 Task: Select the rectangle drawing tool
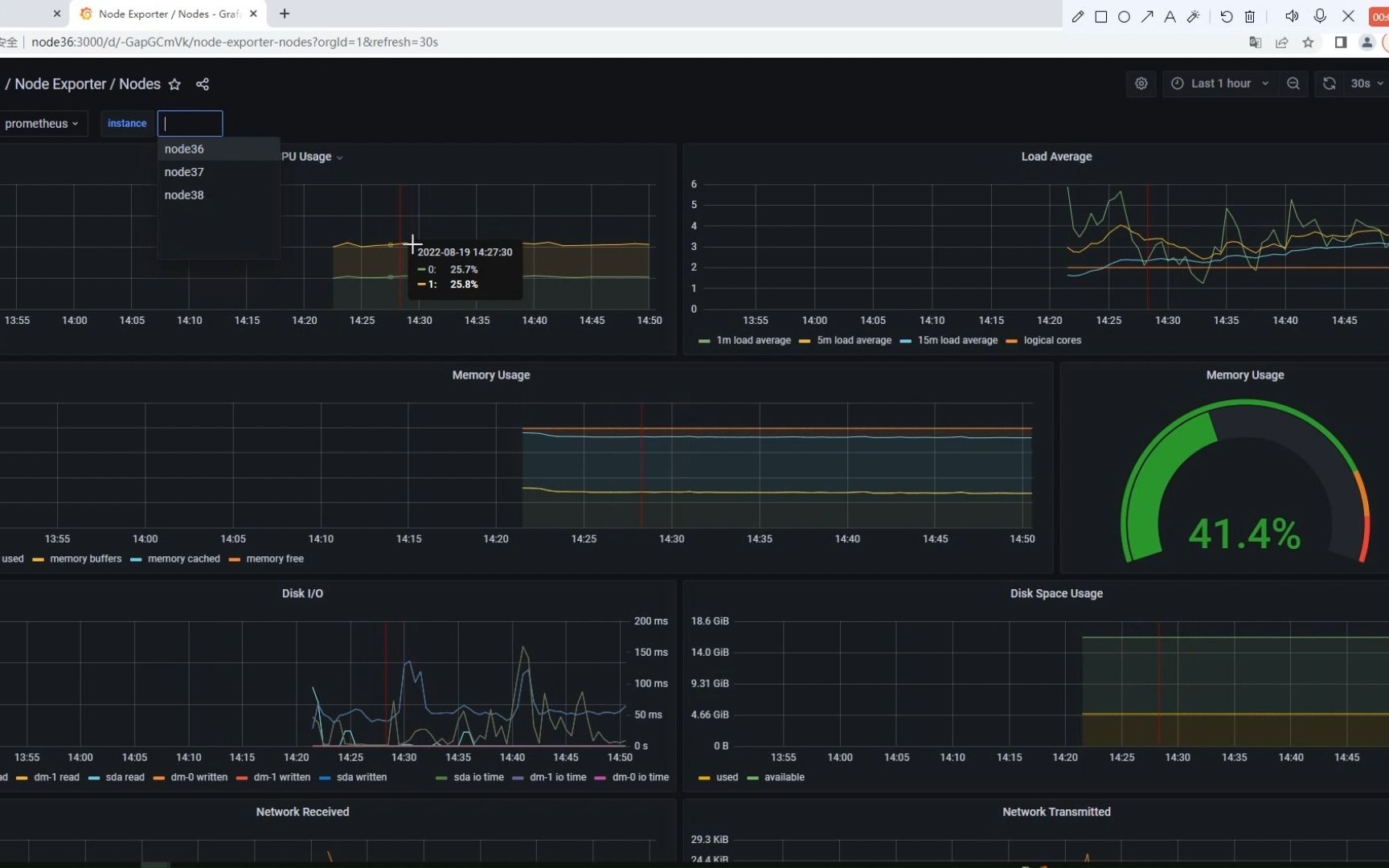1102,16
